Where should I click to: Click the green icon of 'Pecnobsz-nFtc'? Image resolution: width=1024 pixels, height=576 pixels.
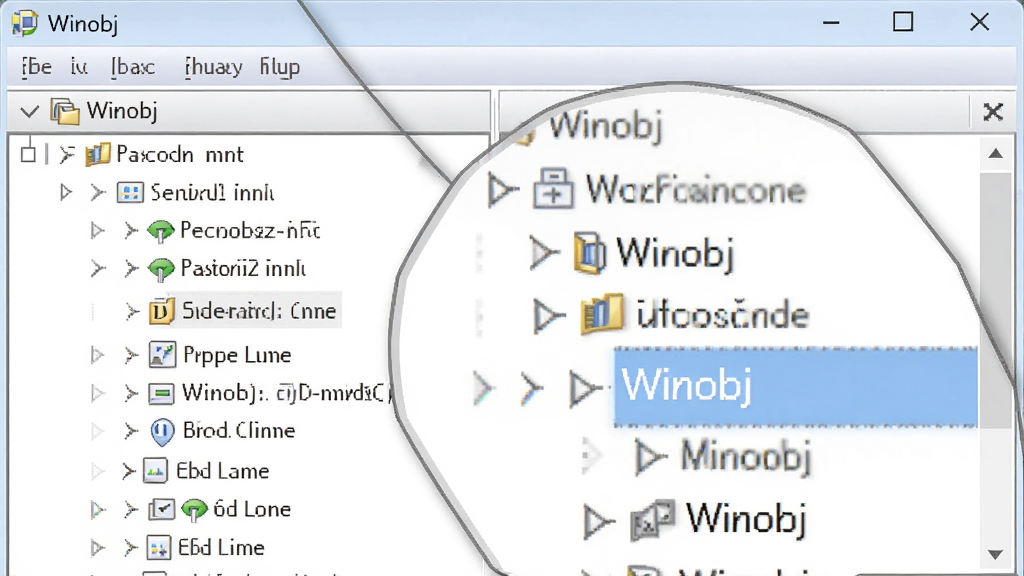(161, 231)
